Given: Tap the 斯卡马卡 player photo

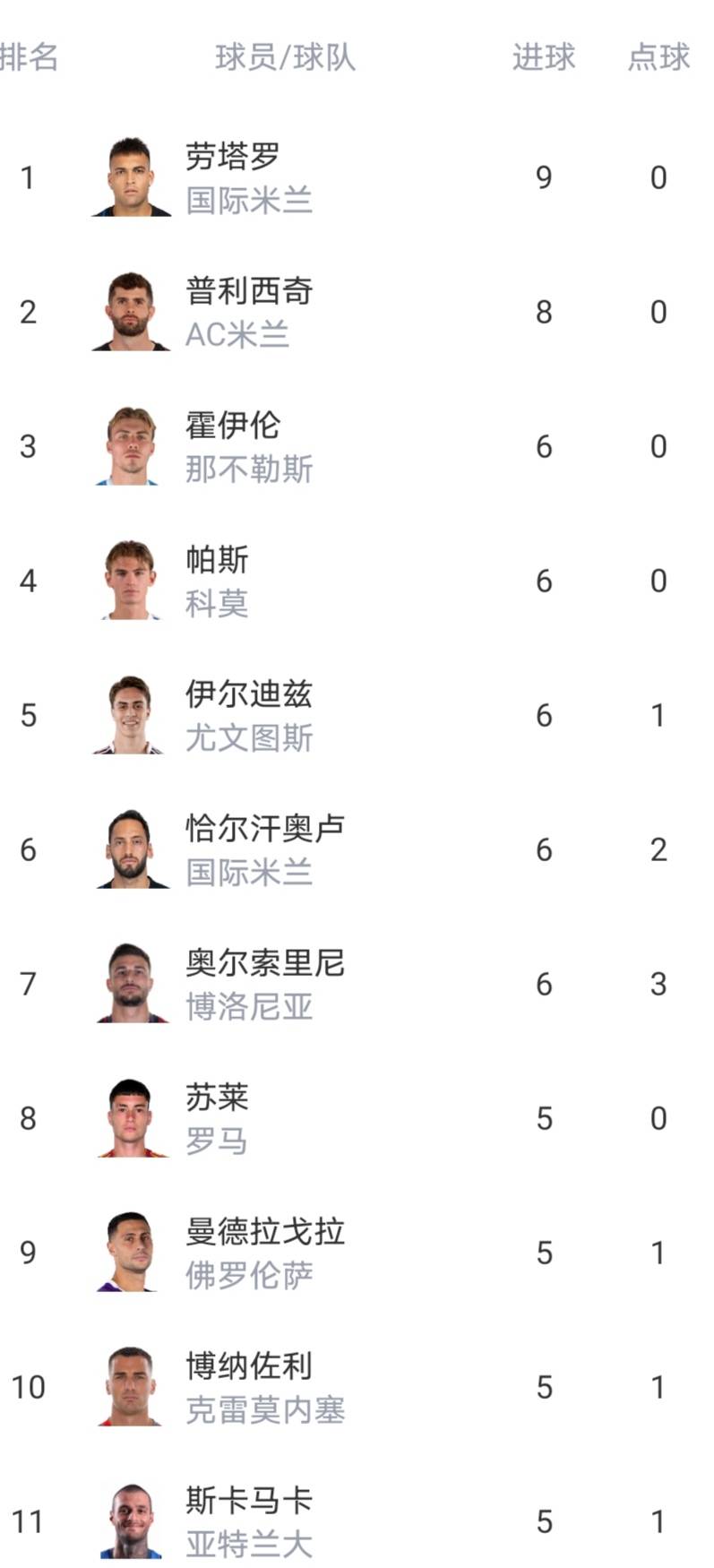Looking at the screenshot, I should (x=131, y=1521).
